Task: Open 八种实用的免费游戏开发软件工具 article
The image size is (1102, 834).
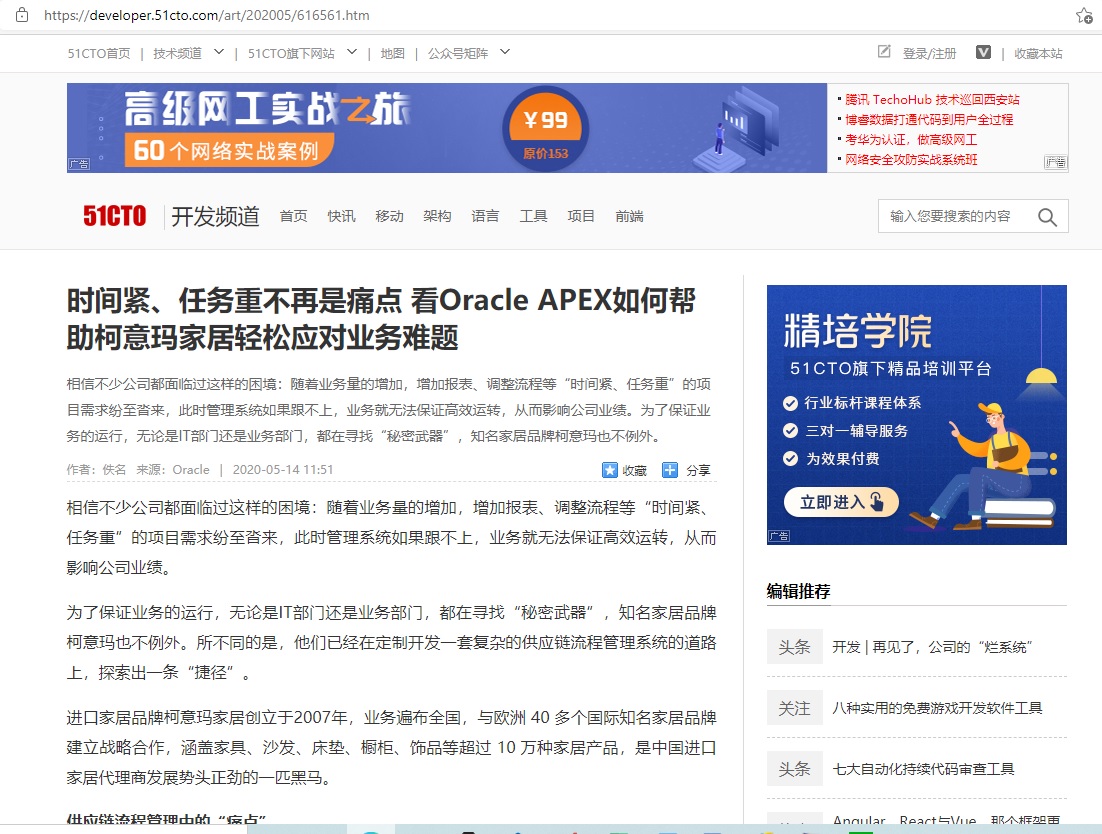Action: point(937,708)
